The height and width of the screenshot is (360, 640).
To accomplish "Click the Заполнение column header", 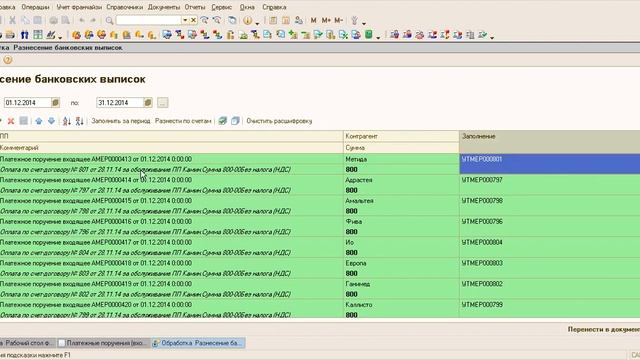I will point(549,142).
